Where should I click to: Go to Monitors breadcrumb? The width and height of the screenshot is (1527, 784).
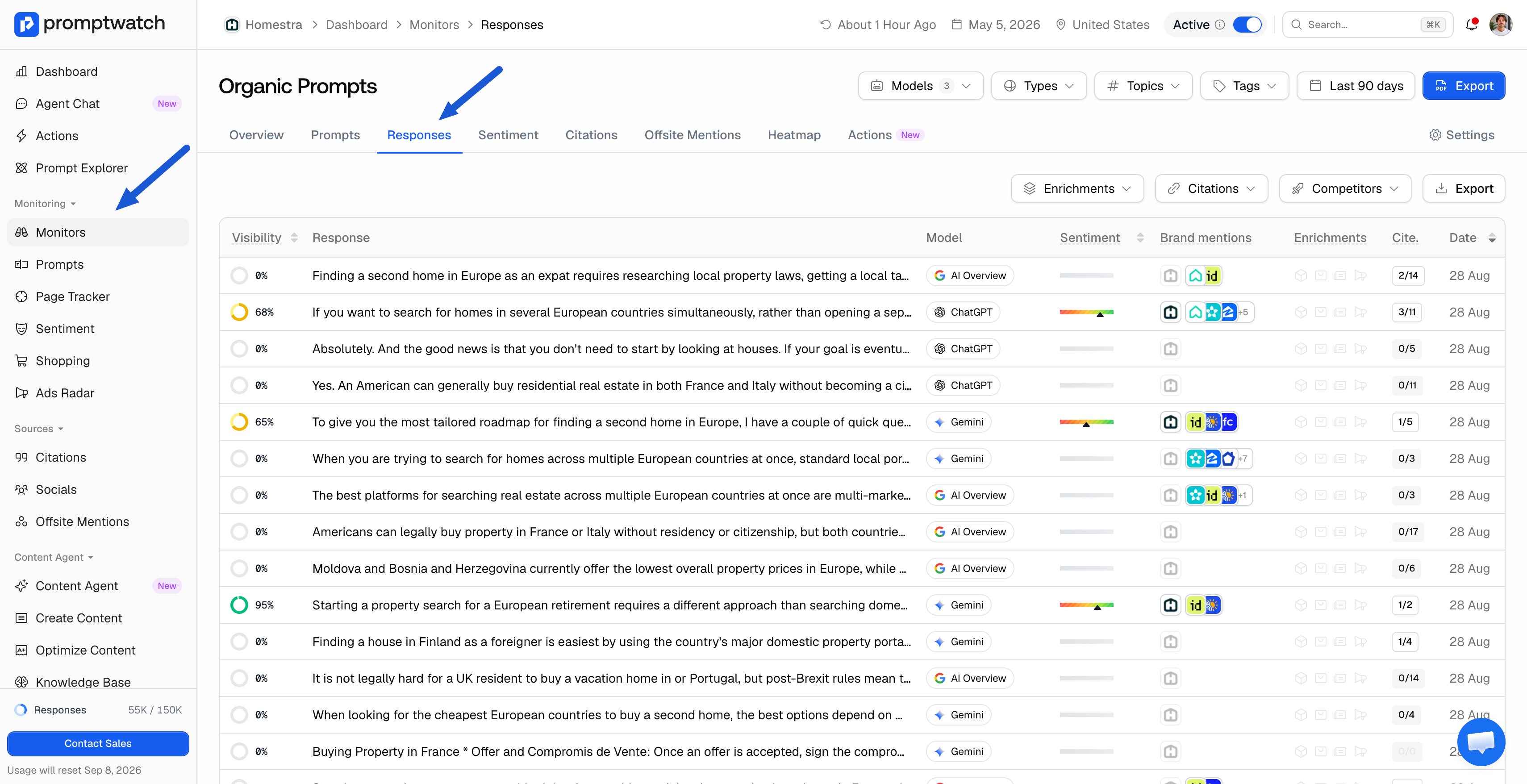(434, 25)
